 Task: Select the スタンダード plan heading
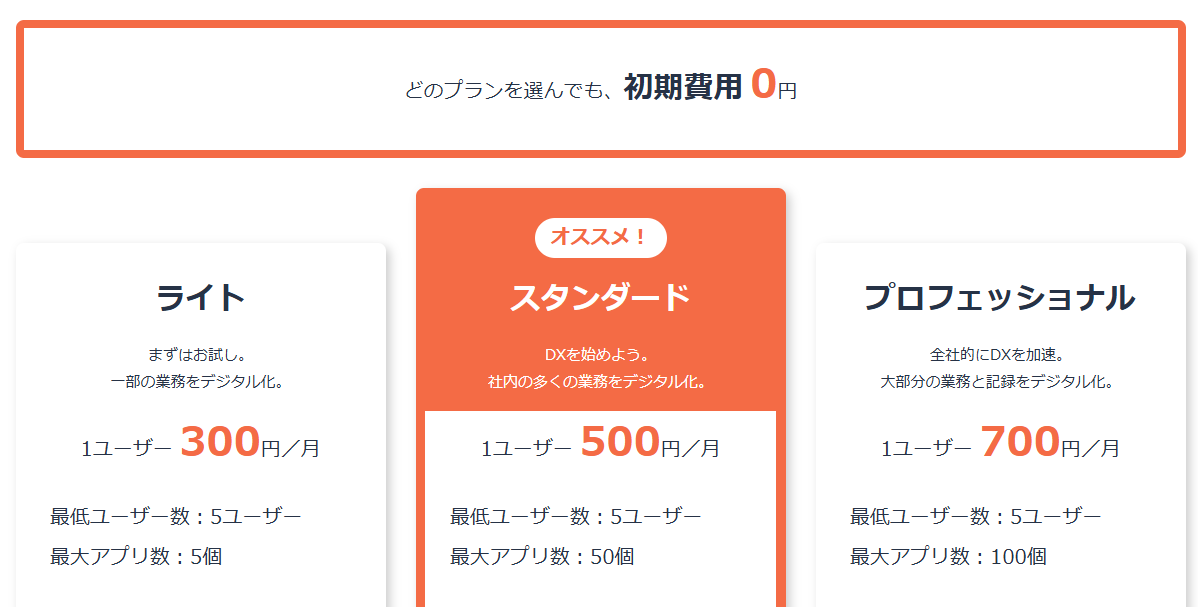click(600, 298)
